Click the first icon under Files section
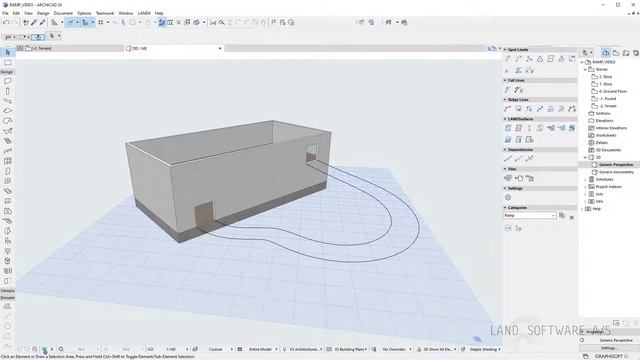 tap(508, 178)
